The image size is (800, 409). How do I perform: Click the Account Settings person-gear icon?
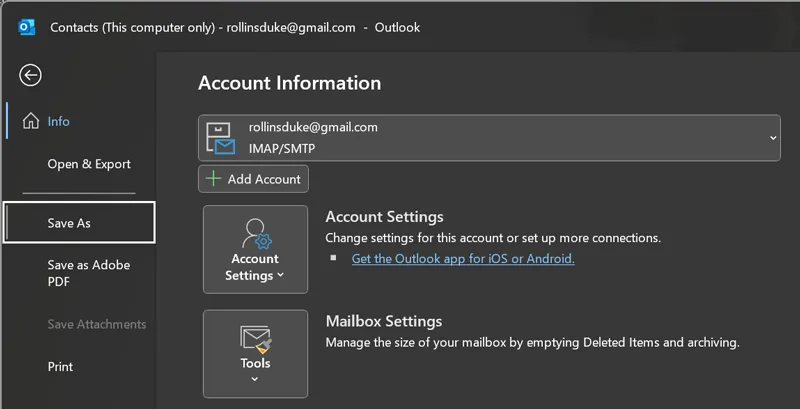pyautogui.click(x=255, y=233)
